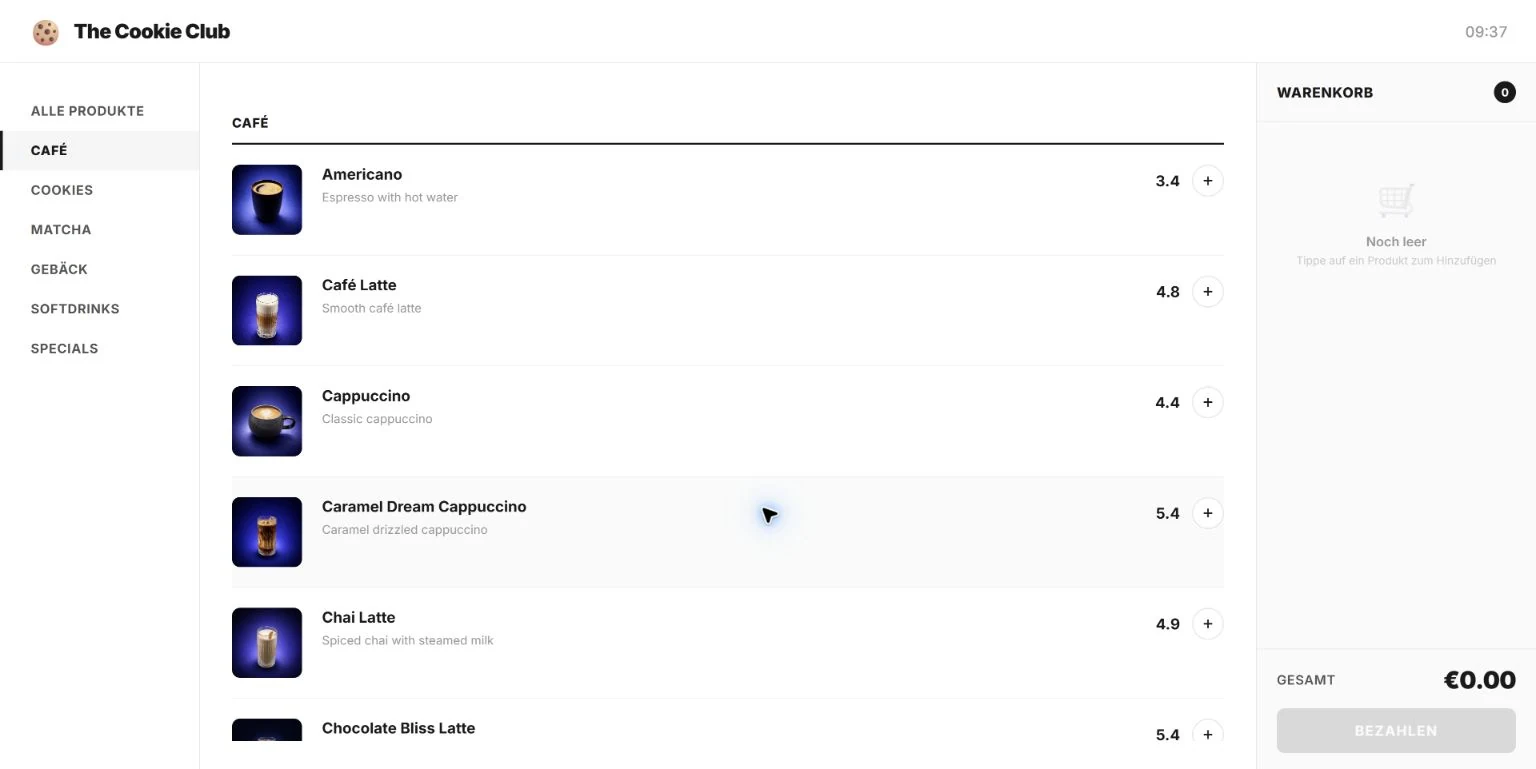The image size is (1536, 769).
Task: Click the Café Latte product name
Action: pos(359,285)
